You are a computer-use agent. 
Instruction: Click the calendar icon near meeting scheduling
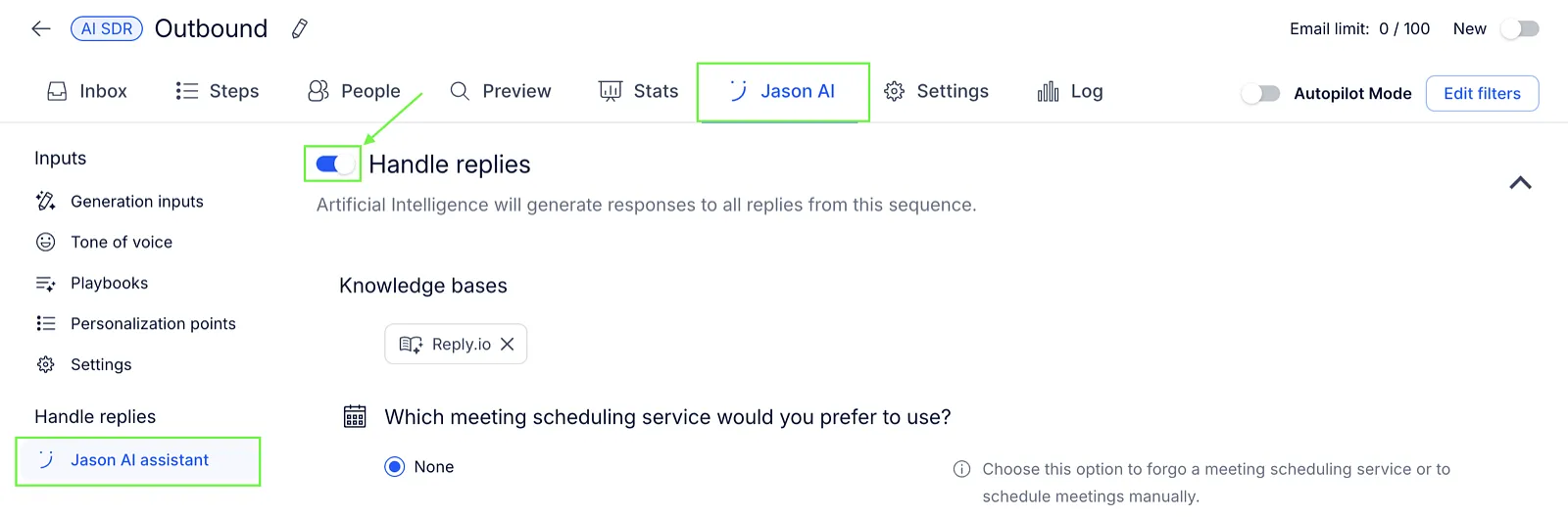pyautogui.click(x=355, y=417)
